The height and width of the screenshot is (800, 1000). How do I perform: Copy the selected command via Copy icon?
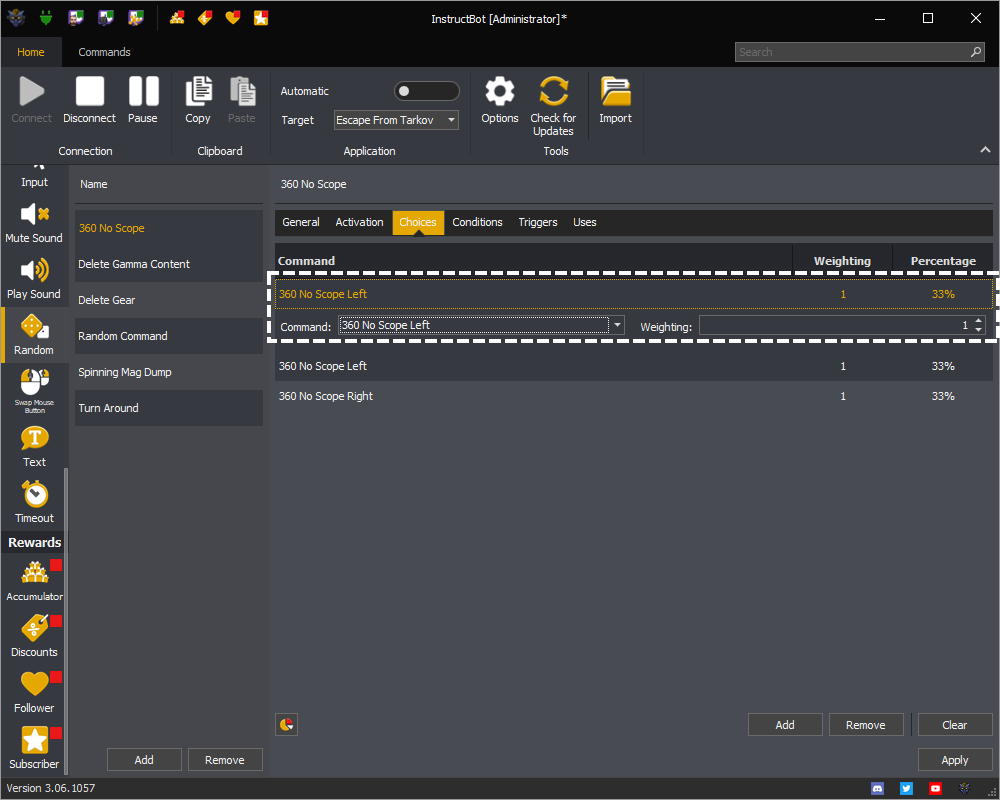pos(198,91)
